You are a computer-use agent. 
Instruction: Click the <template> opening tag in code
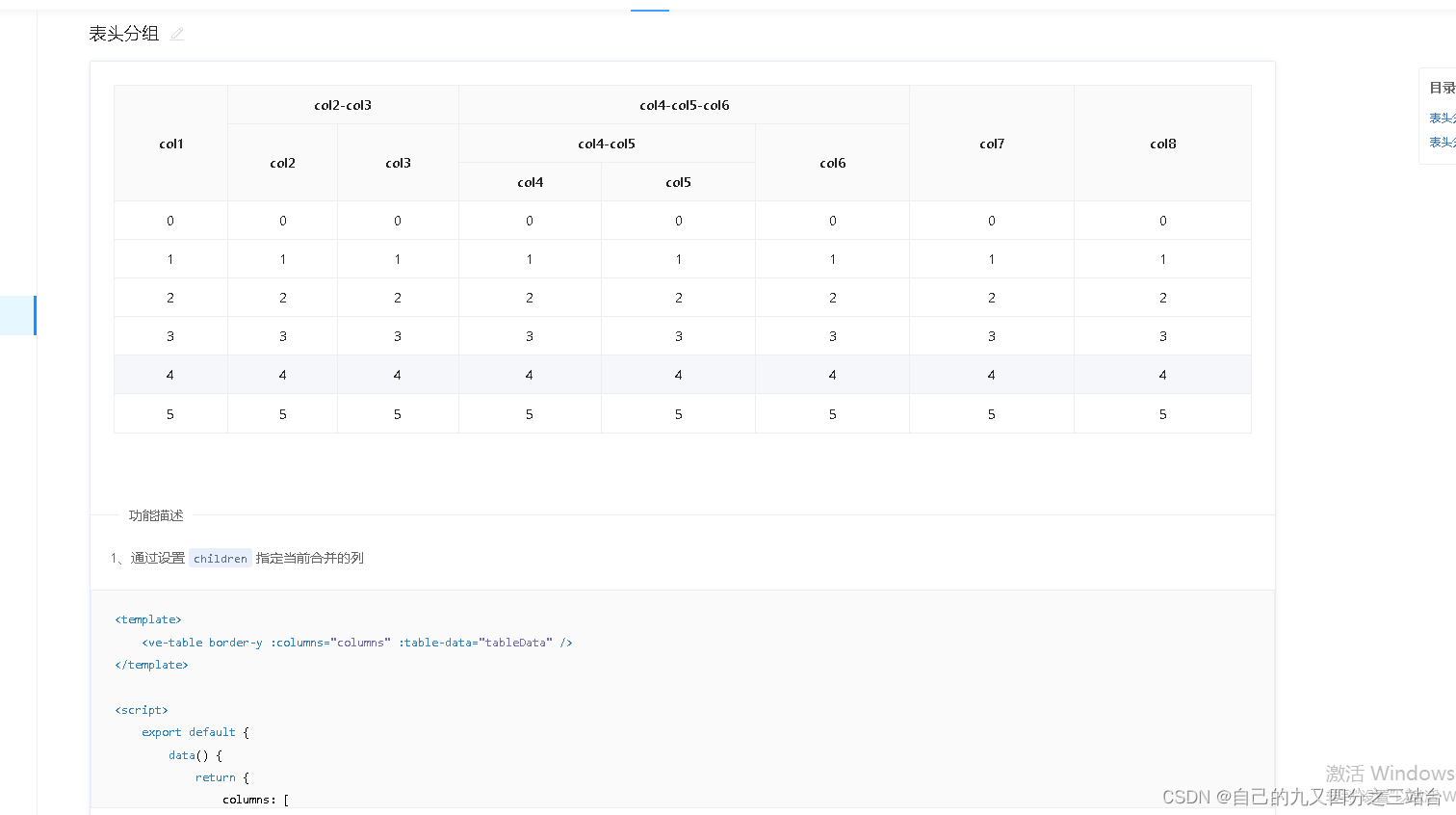pos(148,619)
